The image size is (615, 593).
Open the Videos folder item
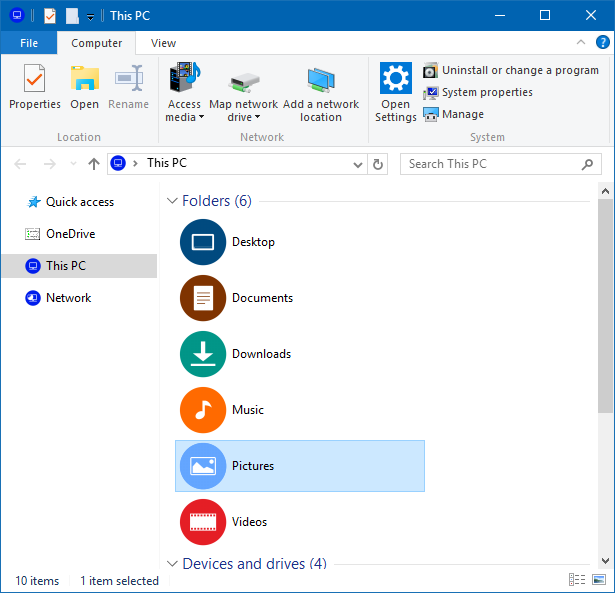point(300,522)
